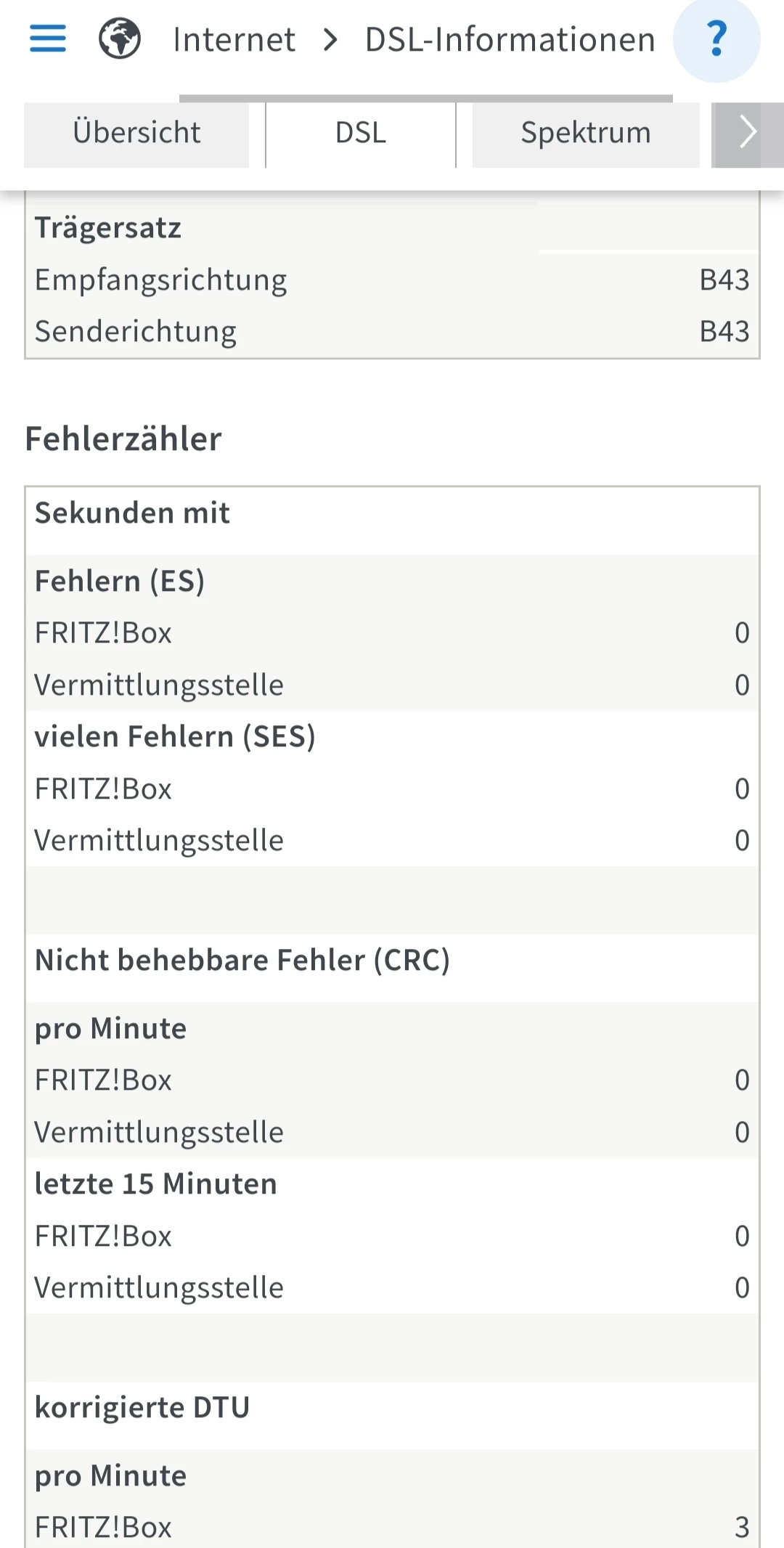Click the Fehlern (ES) subheading
Viewport: 784px width, 1548px height.
[120, 582]
